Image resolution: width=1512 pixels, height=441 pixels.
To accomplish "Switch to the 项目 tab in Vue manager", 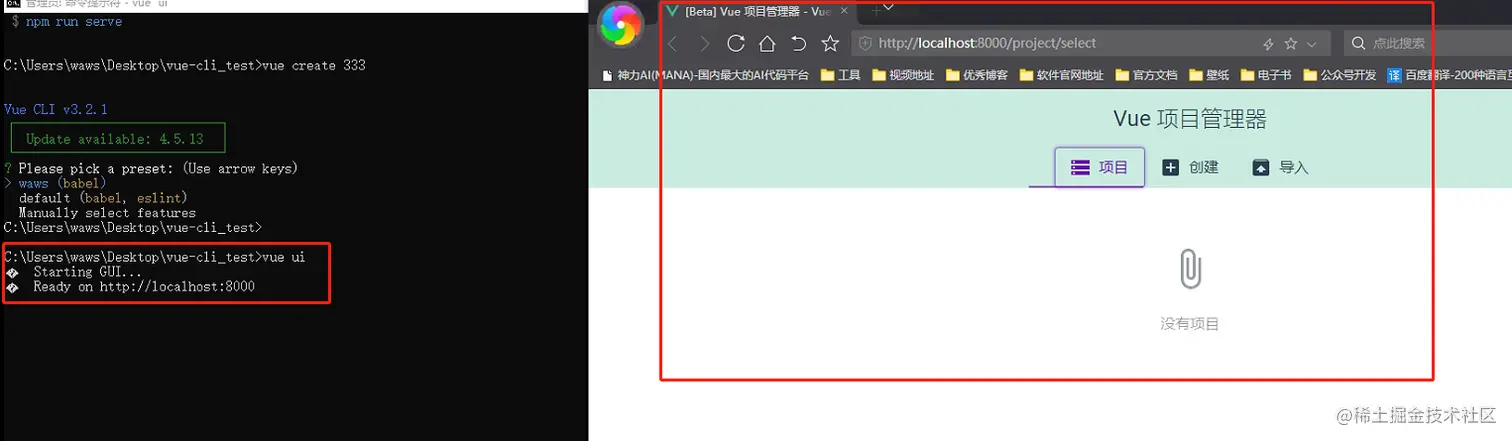I will (1099, 167).
